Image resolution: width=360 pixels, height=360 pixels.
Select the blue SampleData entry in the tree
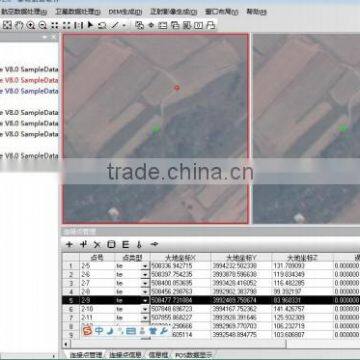(29, 91)
